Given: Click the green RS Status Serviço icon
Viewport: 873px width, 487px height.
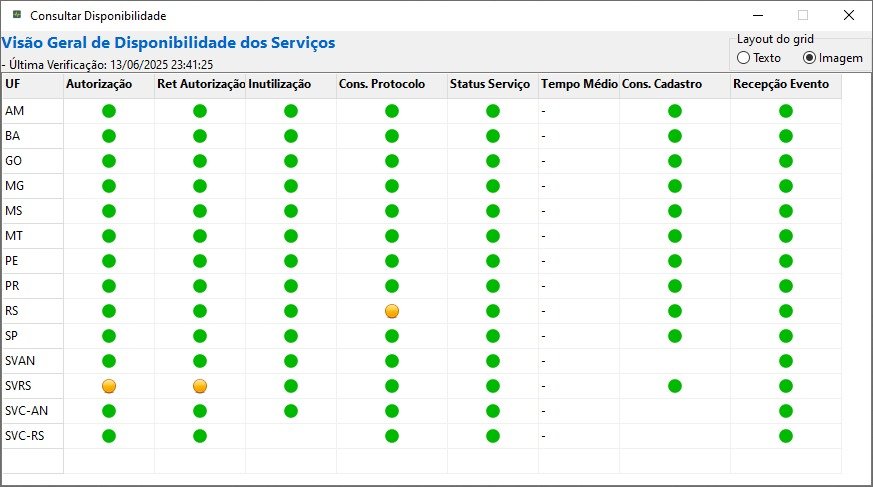Looking at the screenshot, I should [493, 311].
